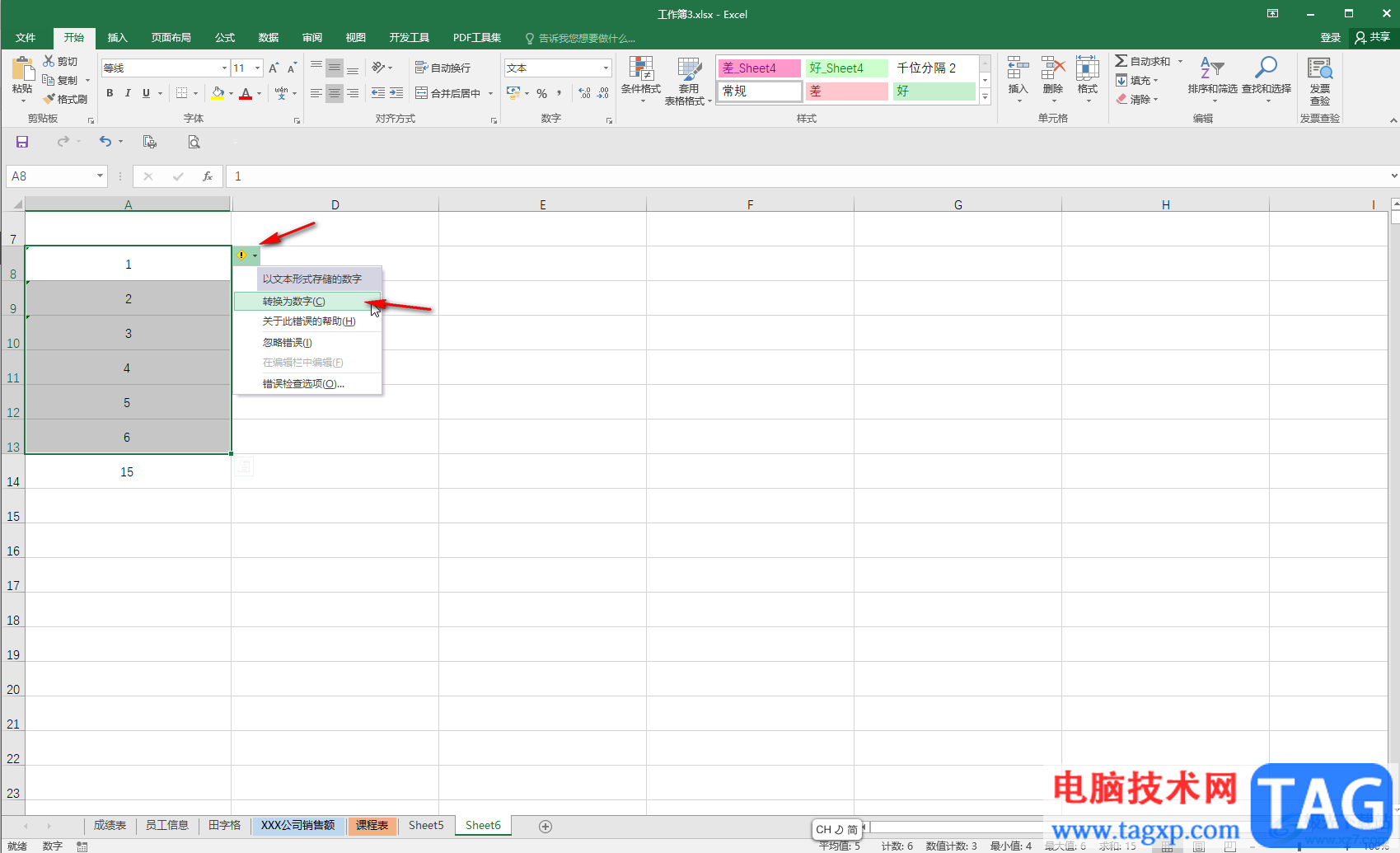Viewport: 1400px width, 853px height.
Task: Open the font size dropdown
Action: [258, 68]
